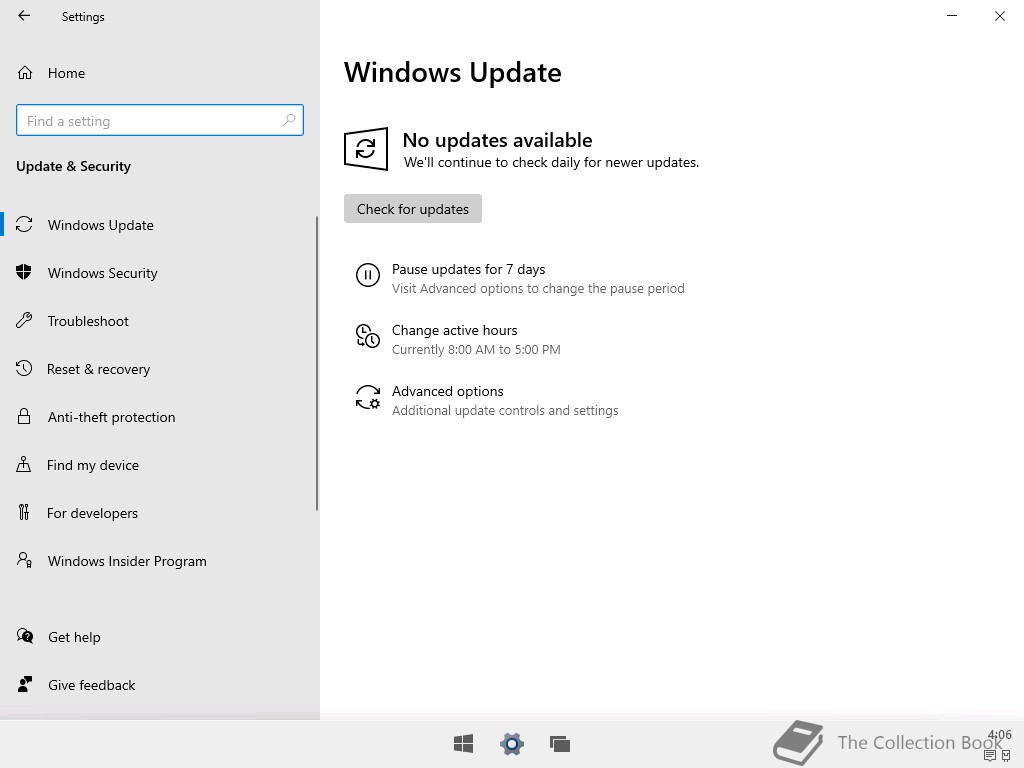Click the Give feedback link
The width and height of the screenshot is (1024, 768).
(92, 685)
